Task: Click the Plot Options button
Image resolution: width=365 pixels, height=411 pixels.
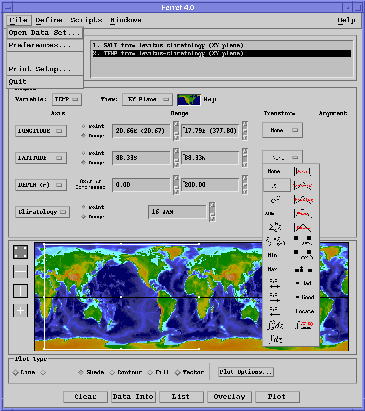Action: [246, 372]
